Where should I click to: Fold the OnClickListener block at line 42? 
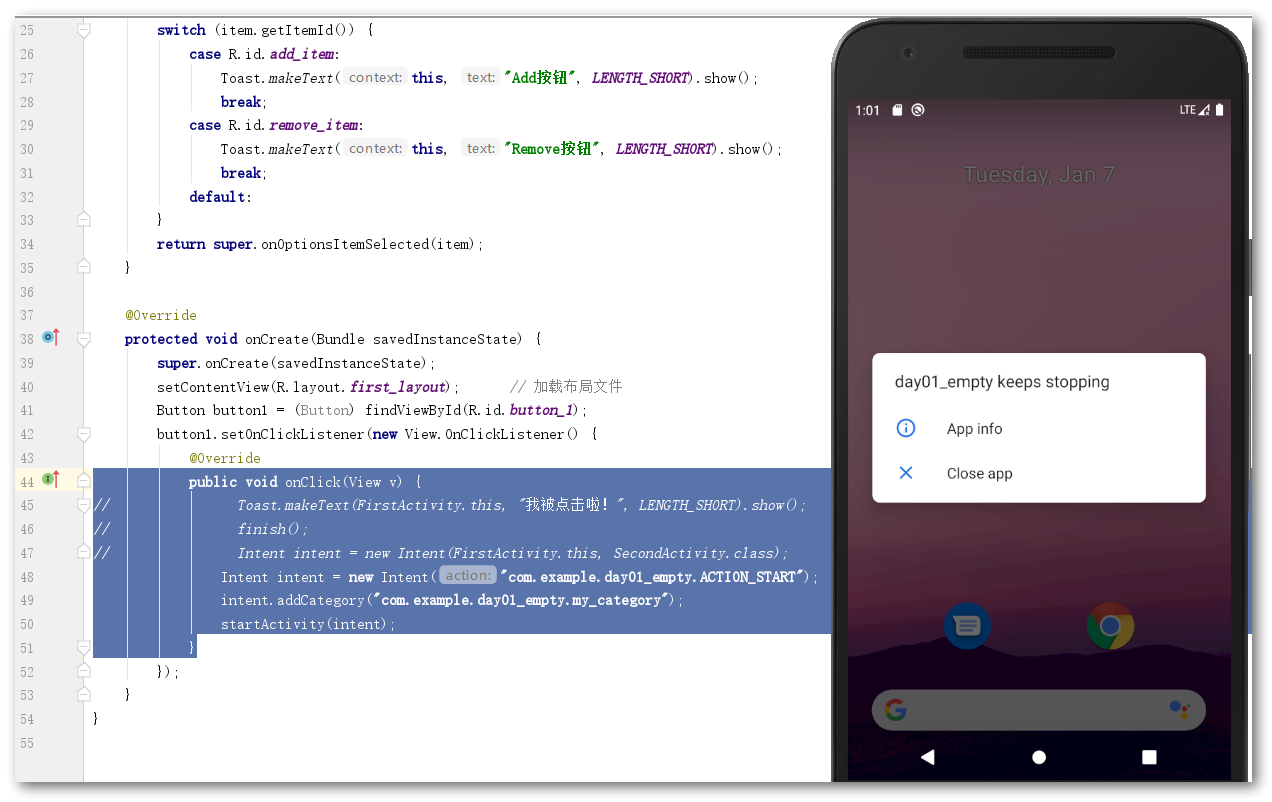coord(84,434)
